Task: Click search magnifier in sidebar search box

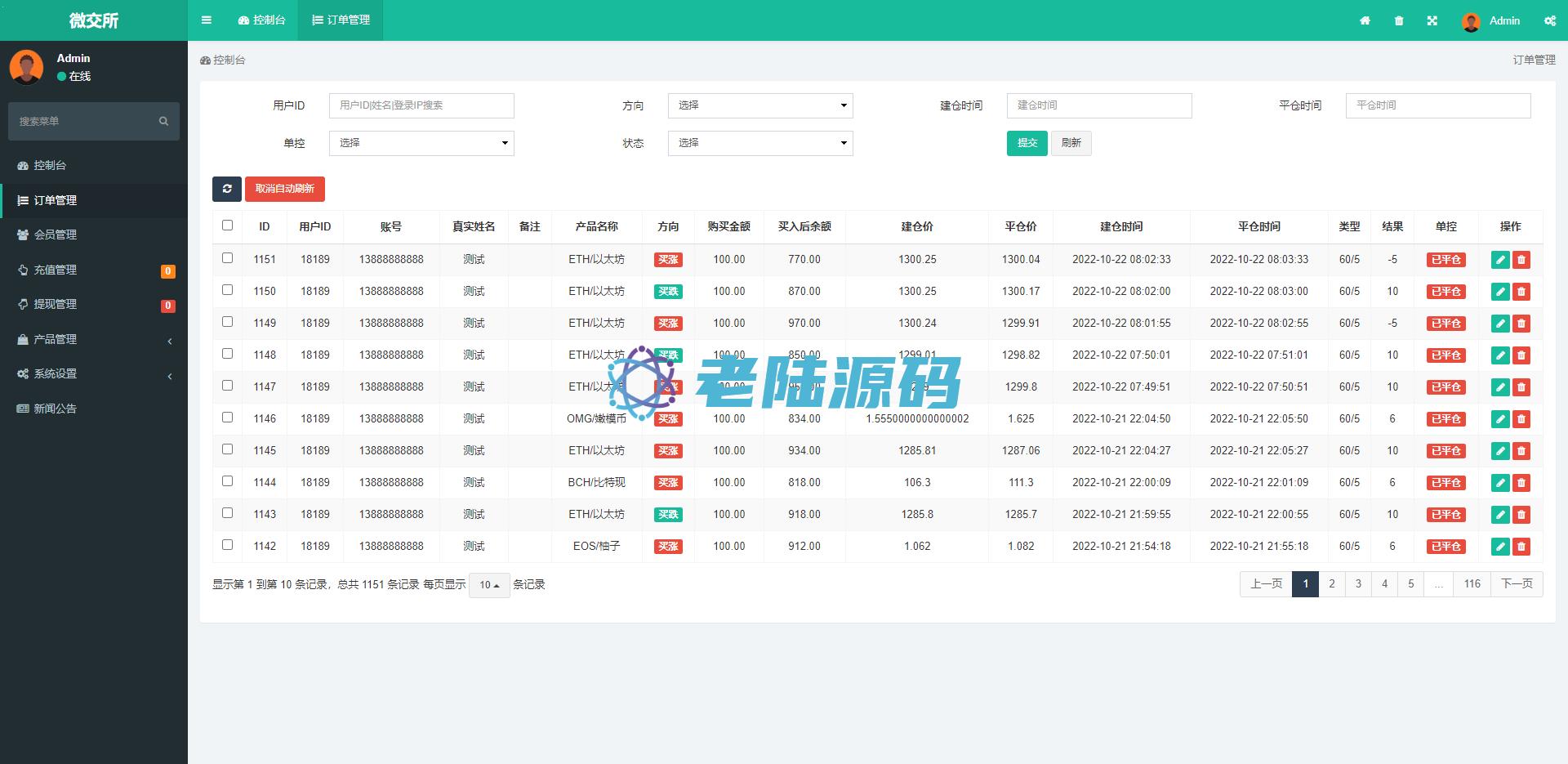Action: tap(163, 121)
